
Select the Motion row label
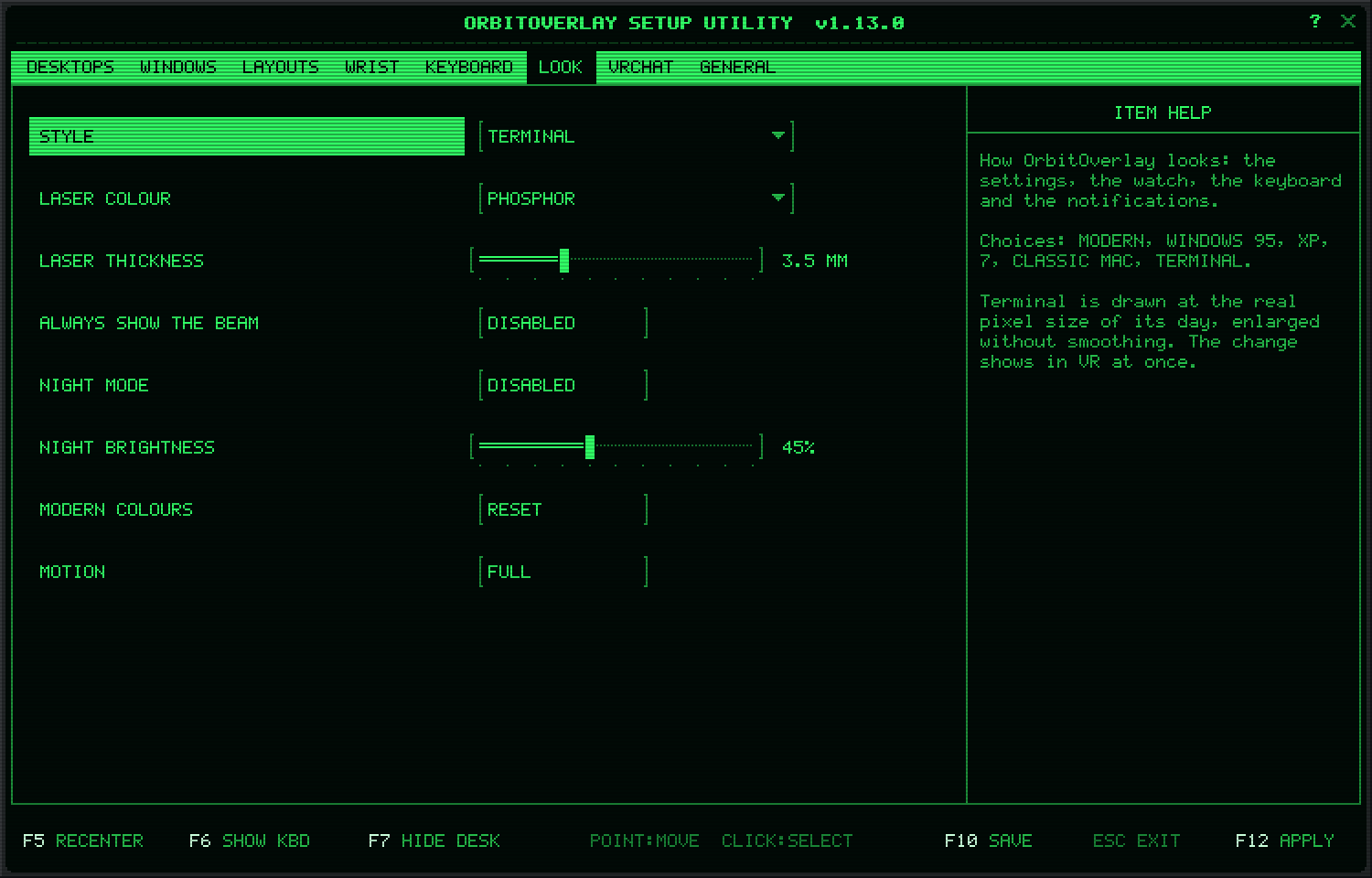click(x=72, y=572)
